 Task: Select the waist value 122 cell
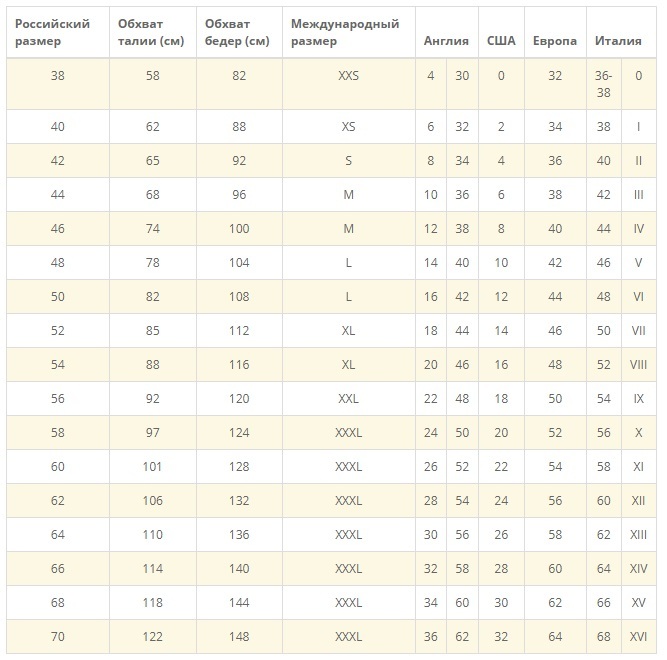pyautogui.click(x=152, y=637)
